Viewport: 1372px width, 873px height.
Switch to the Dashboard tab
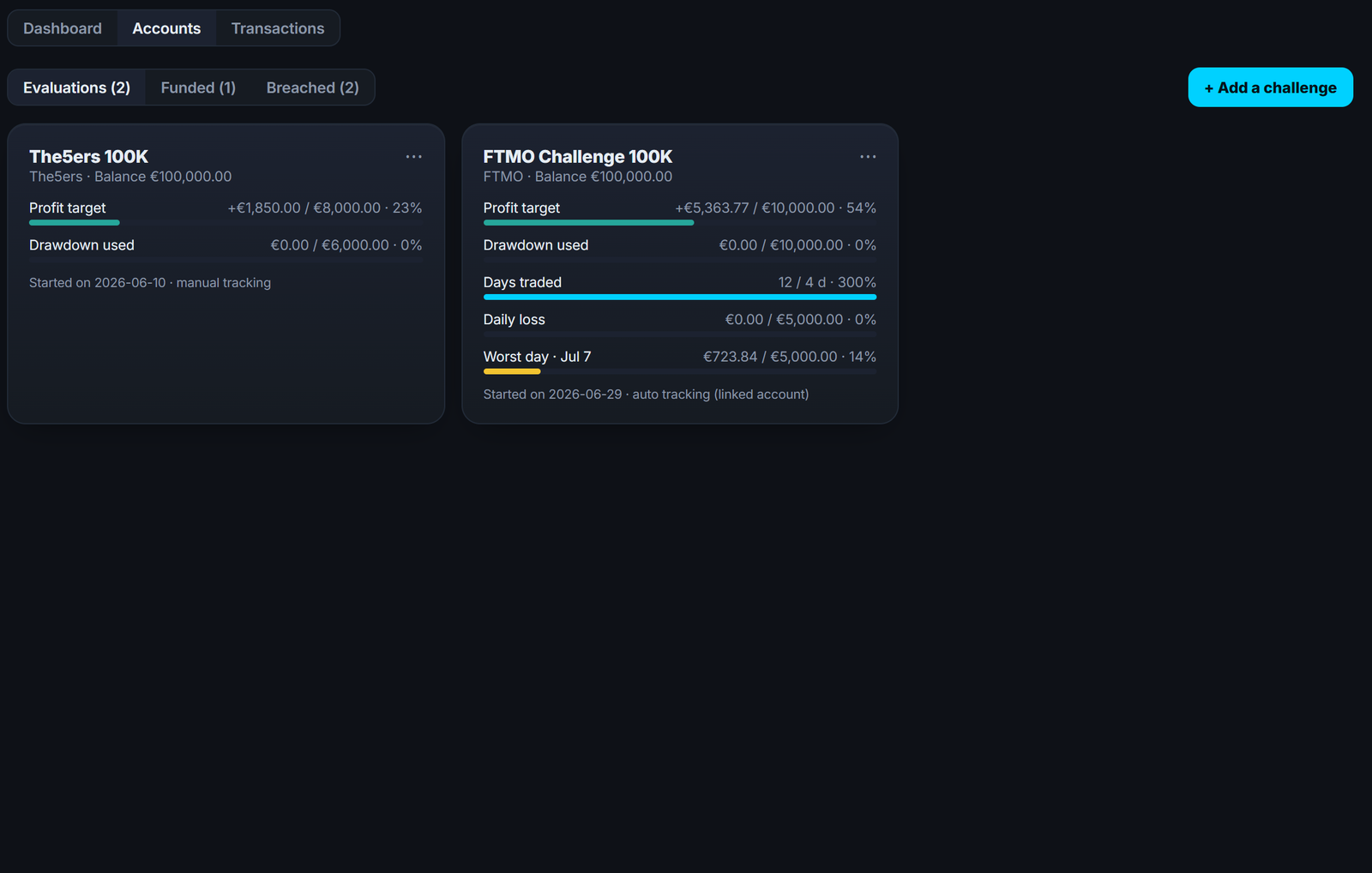[63, 28]
